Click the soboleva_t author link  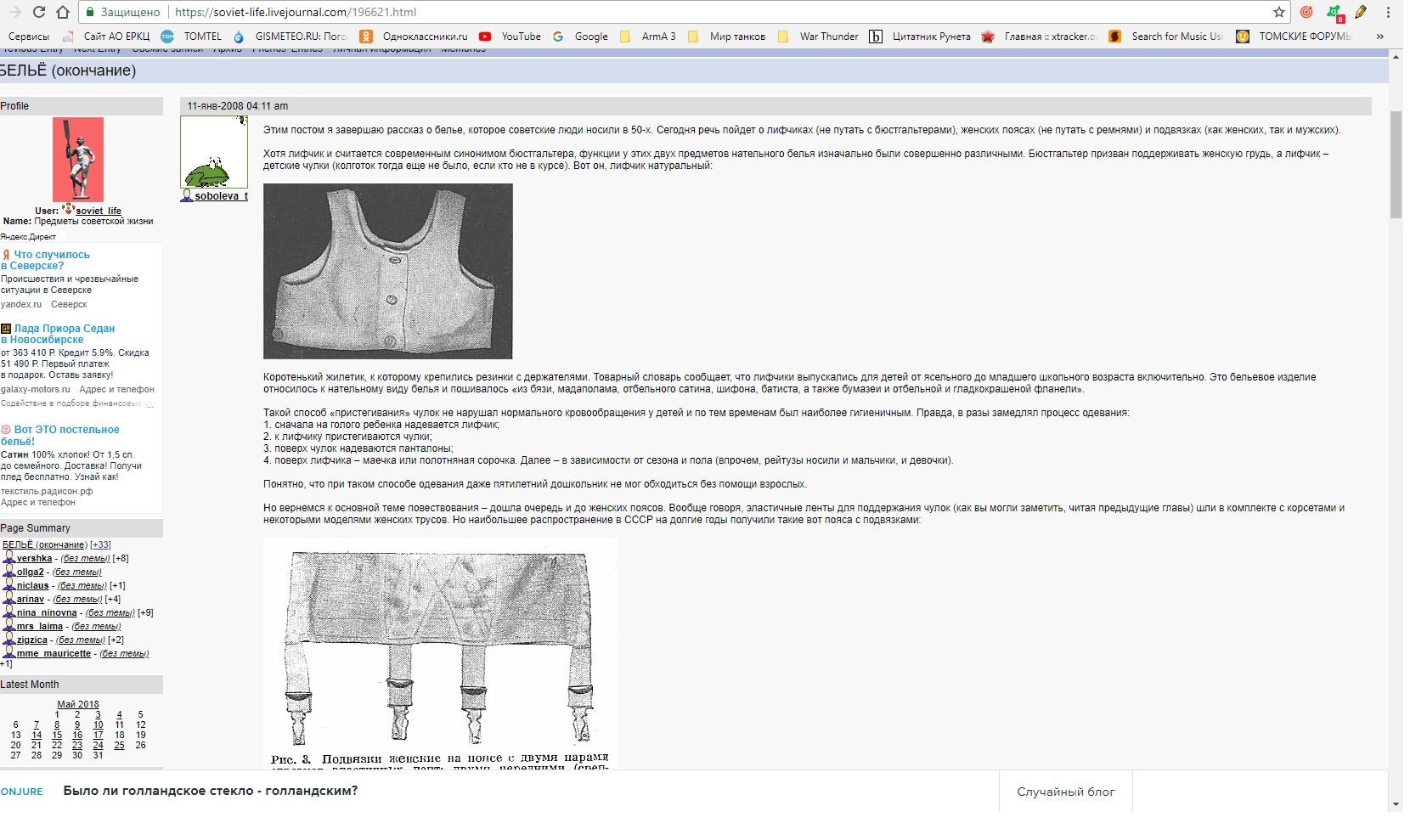(x=221, y=196)
